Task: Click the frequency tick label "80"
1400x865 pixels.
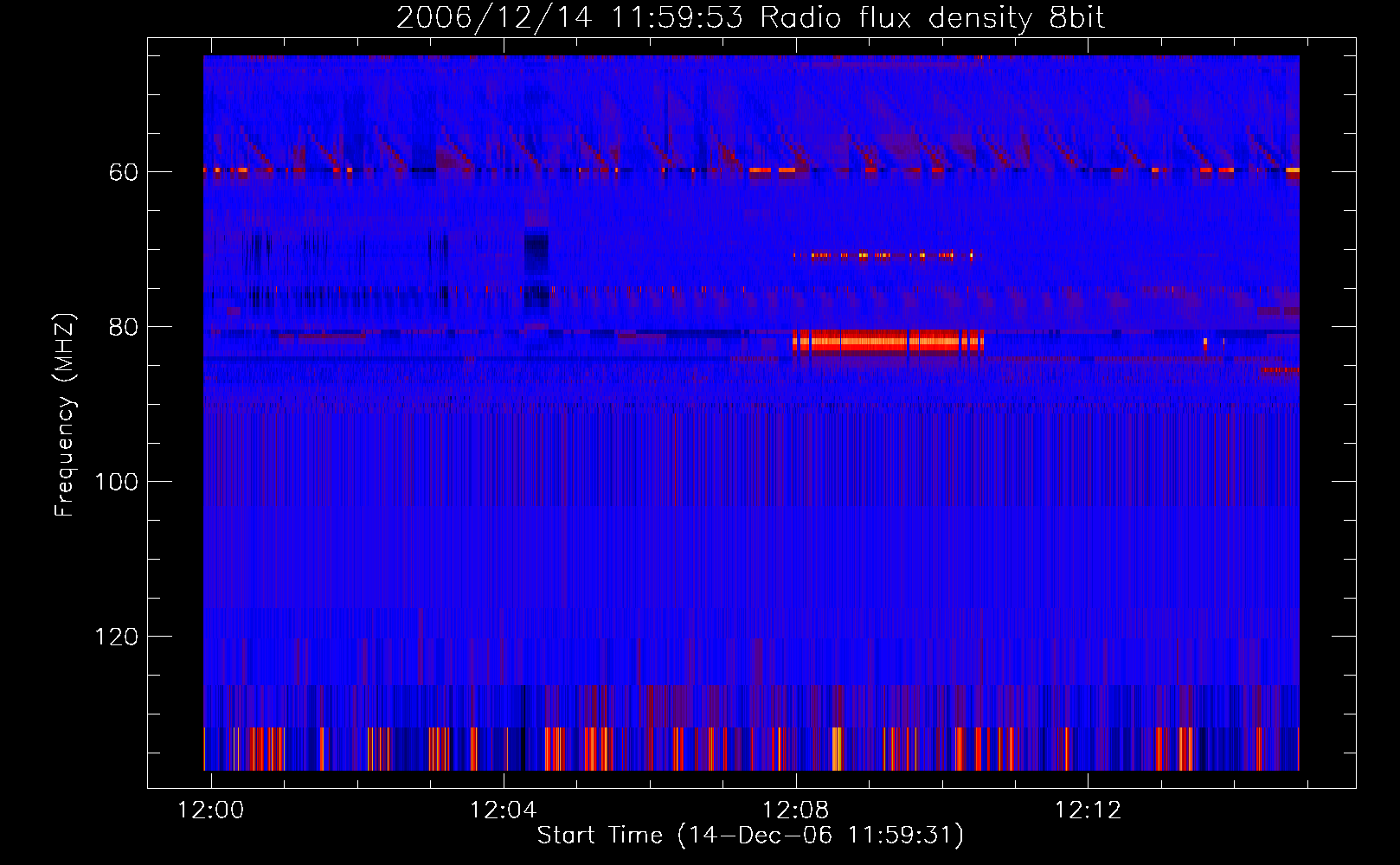Action: 123,327
